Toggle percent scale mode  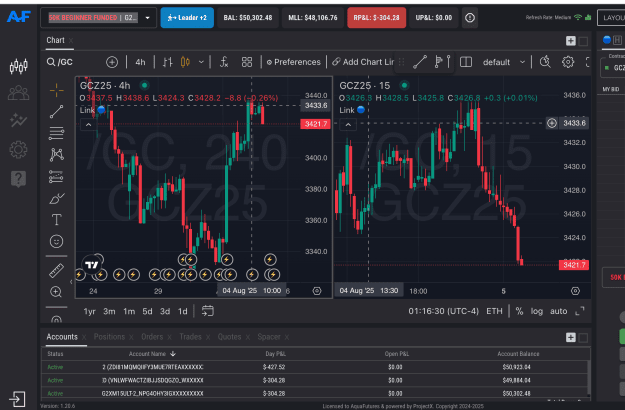519,311
